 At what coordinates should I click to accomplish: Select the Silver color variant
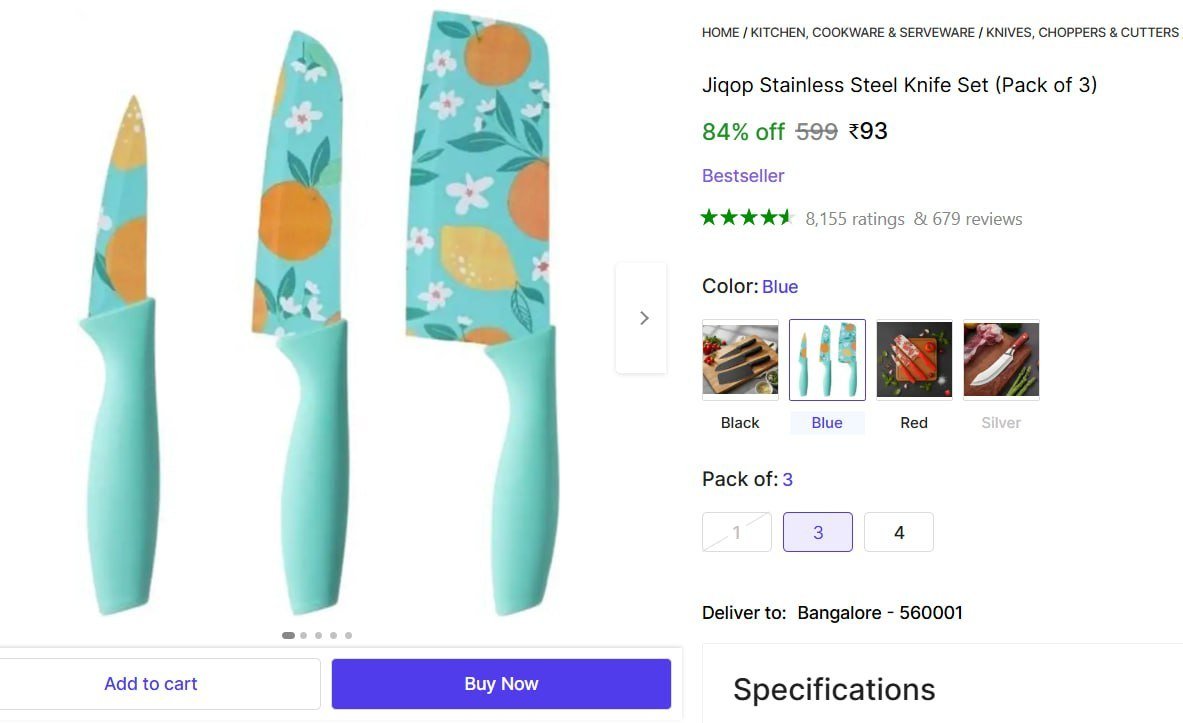pyautogui.click(x=1000, y=359)
